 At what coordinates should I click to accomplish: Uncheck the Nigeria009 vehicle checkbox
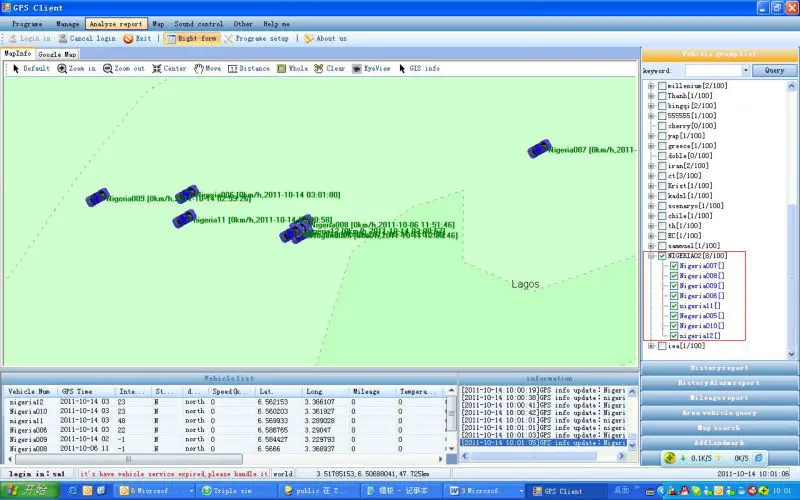click(x=674, y=286)
